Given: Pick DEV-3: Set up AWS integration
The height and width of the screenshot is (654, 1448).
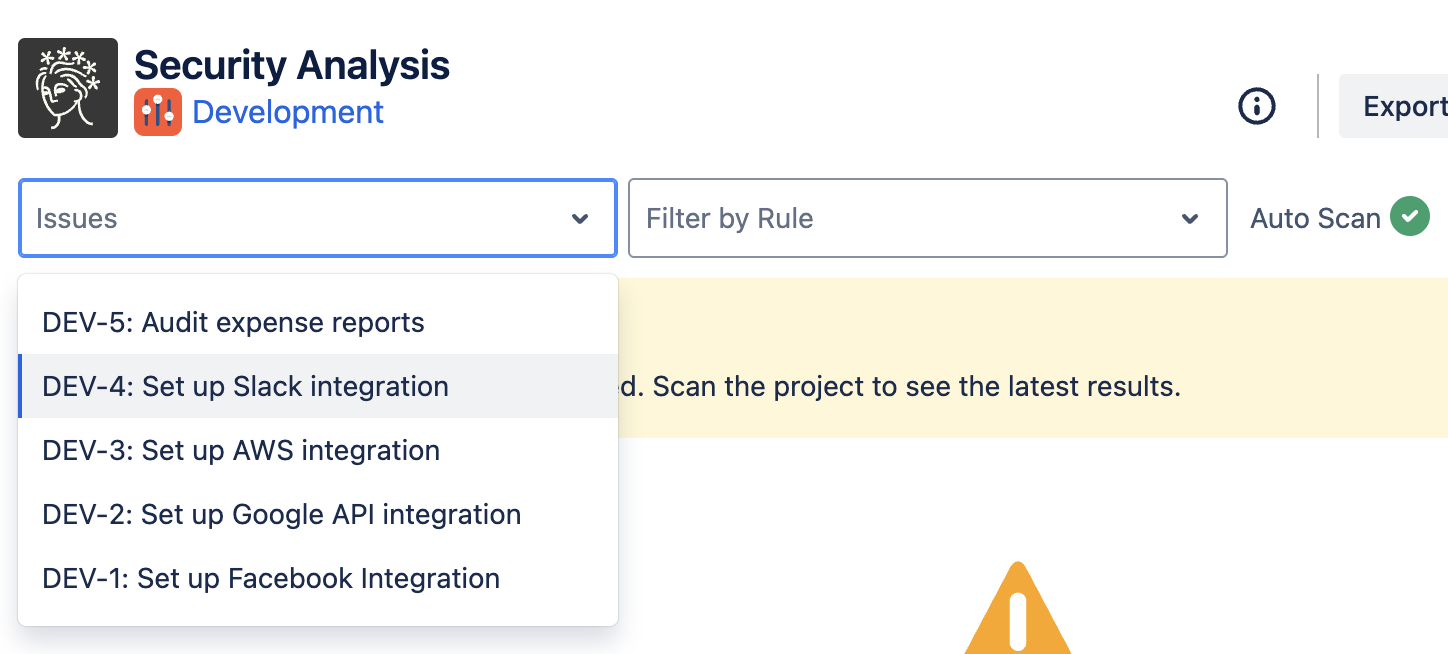Looking at the screenshot, I should coord(318,450).
